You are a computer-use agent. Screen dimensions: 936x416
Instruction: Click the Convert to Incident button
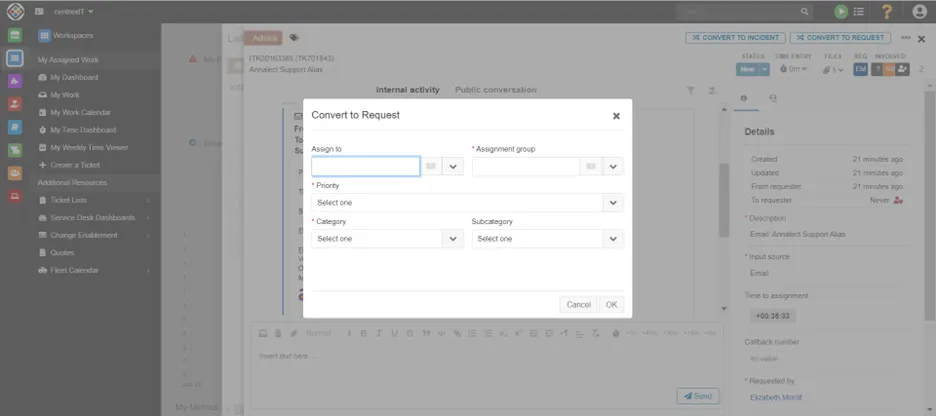tap(735, 38)
